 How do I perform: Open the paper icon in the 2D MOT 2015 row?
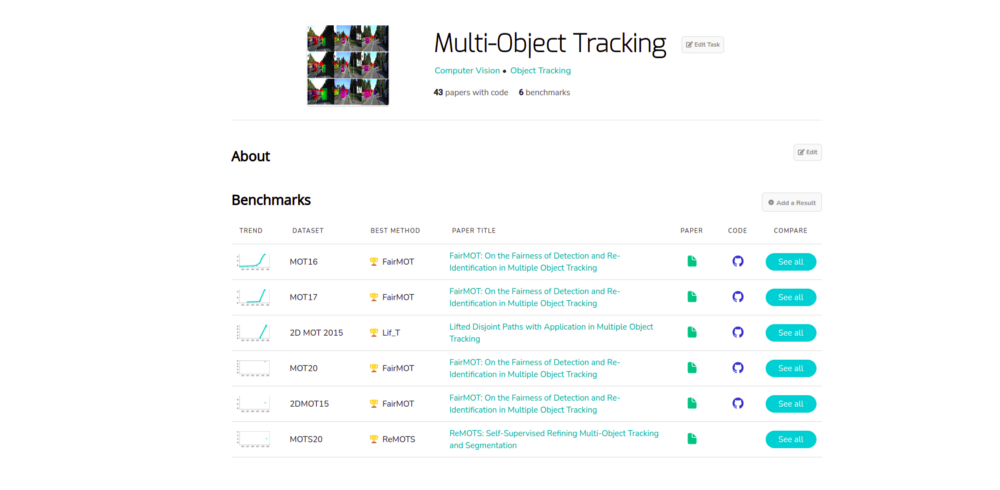tap(692, 332)
